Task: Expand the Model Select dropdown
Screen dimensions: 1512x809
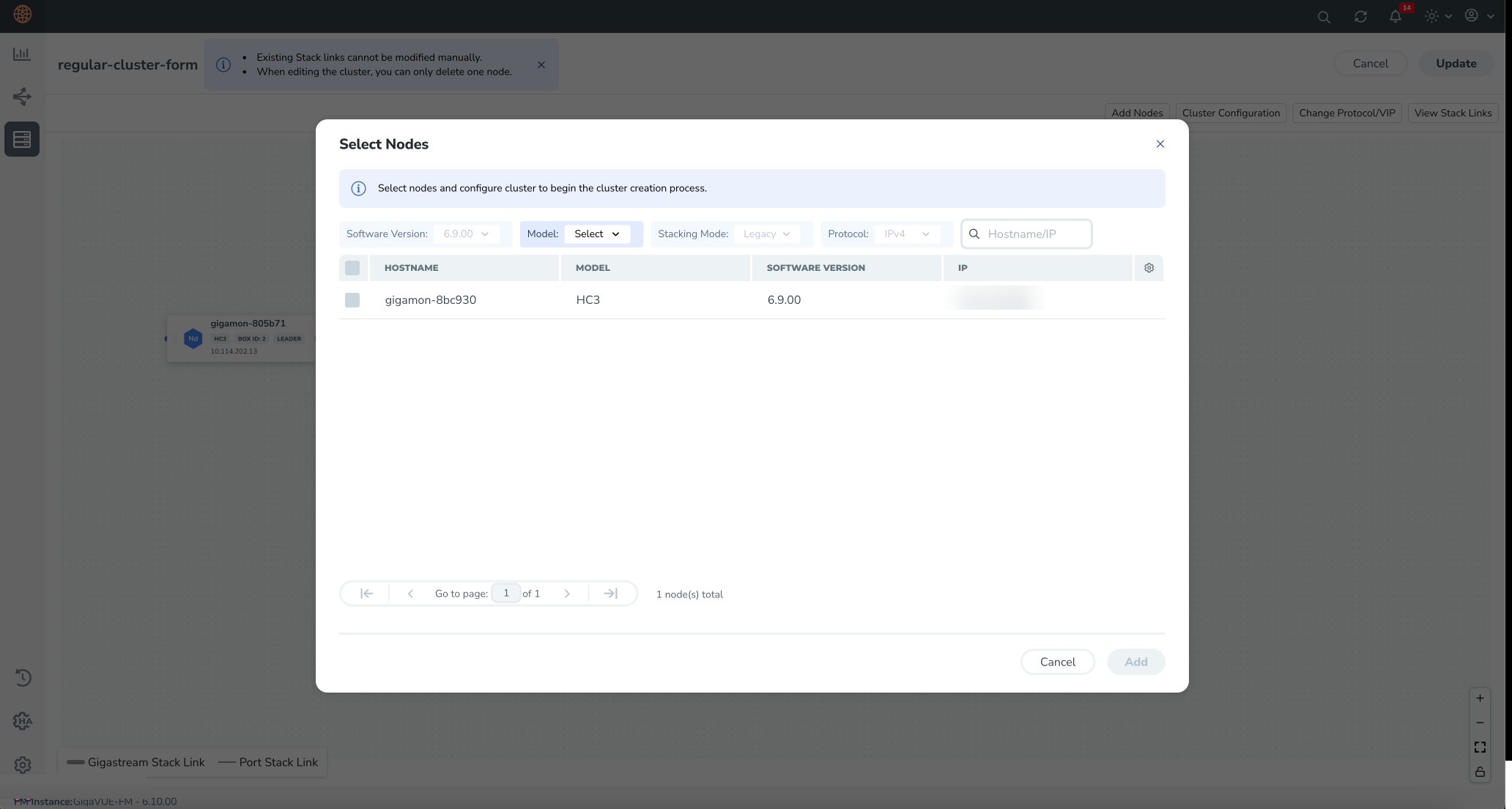Action: pyautogui.click(x=597, y=234)
